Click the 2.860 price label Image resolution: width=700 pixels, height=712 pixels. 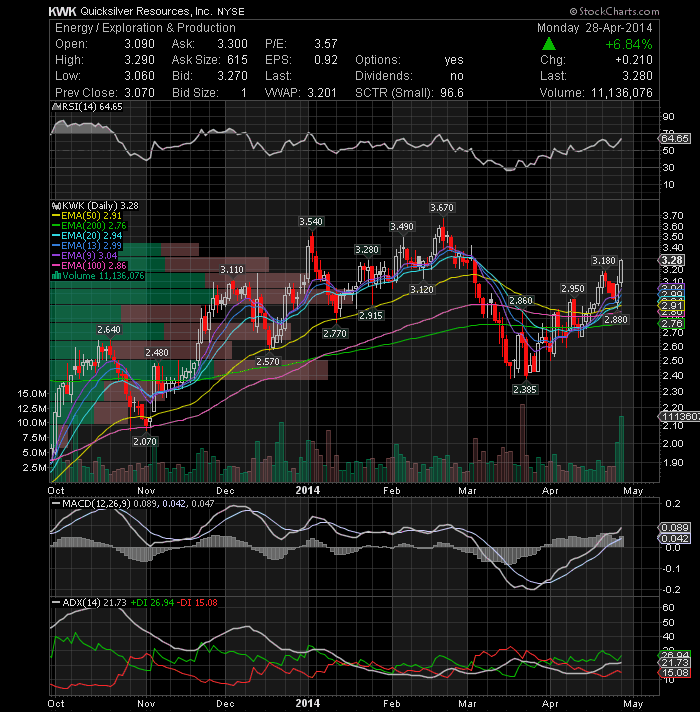pos(521,301)
